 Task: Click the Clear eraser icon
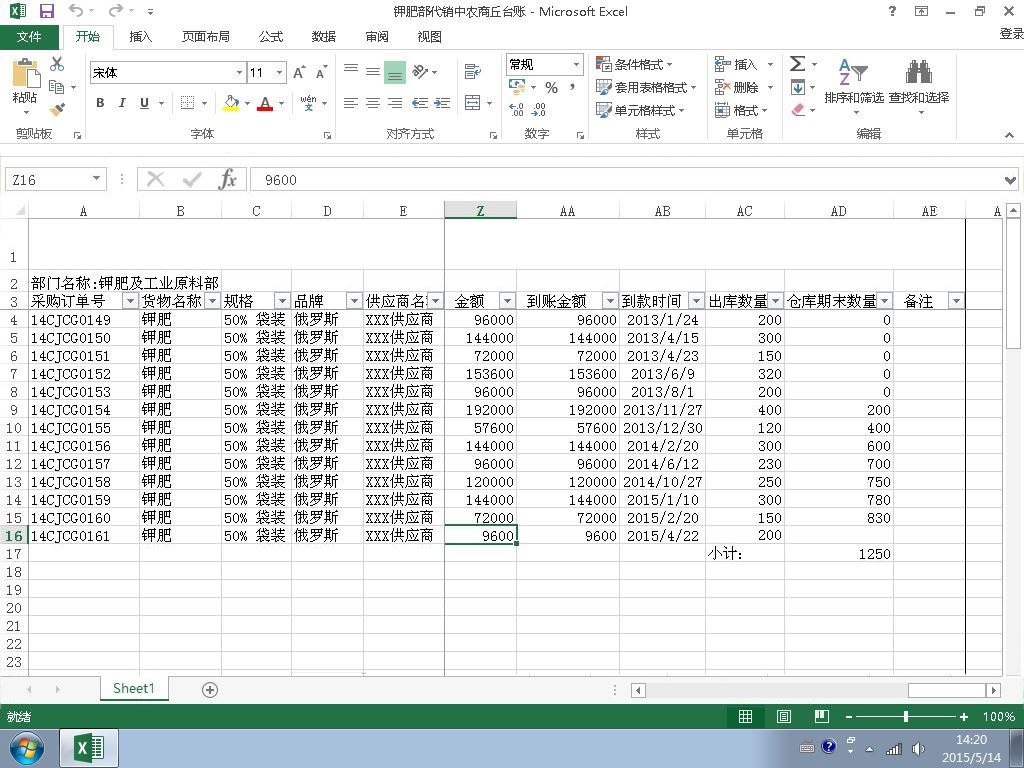[x=798, y=110]
